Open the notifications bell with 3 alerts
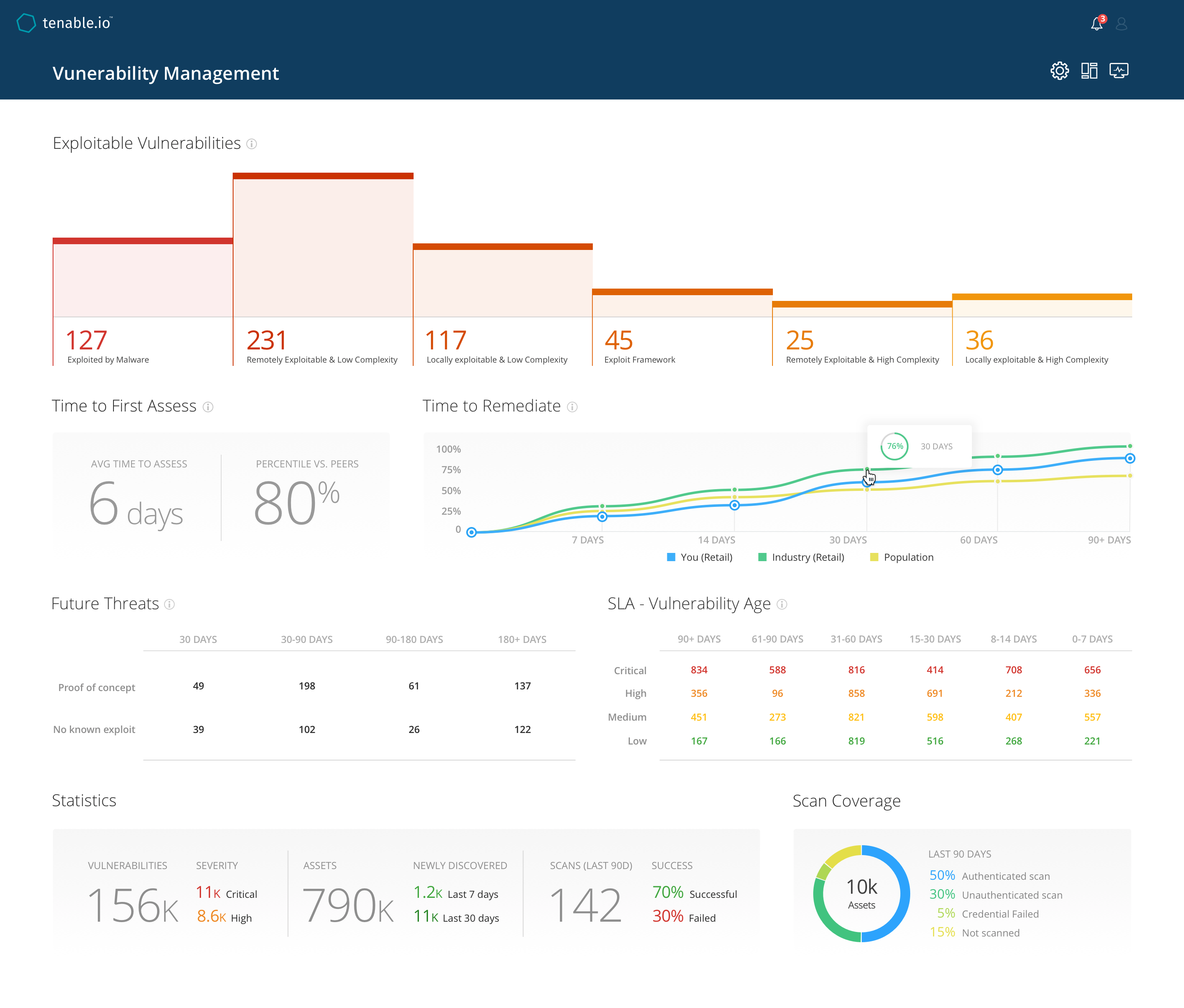1184x1008 pixels. 1096,23
